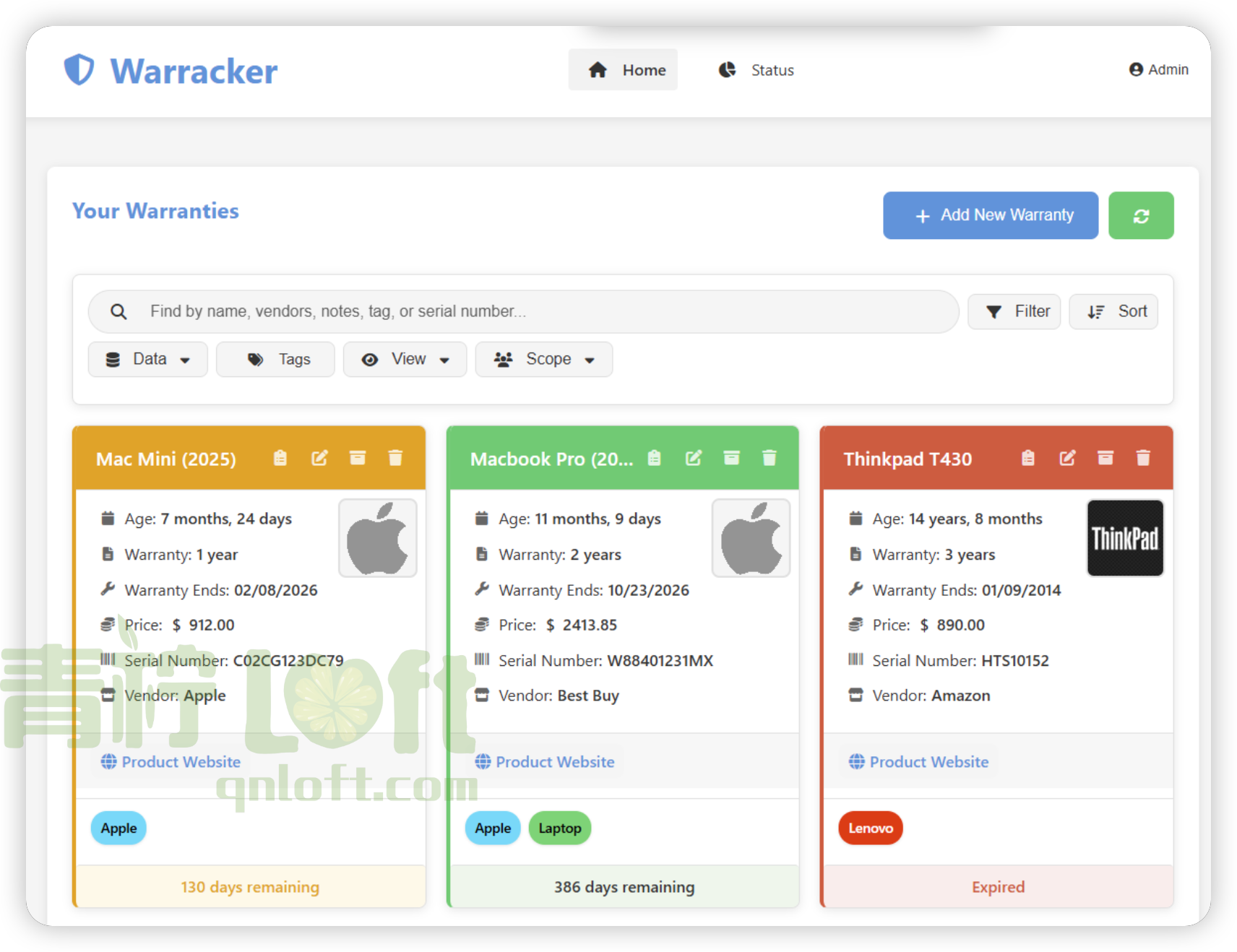This screenshot has height=952, width=1237.
Task: Edit the Thinkpad T430 warranty
Action: [x=1067, y=458]
